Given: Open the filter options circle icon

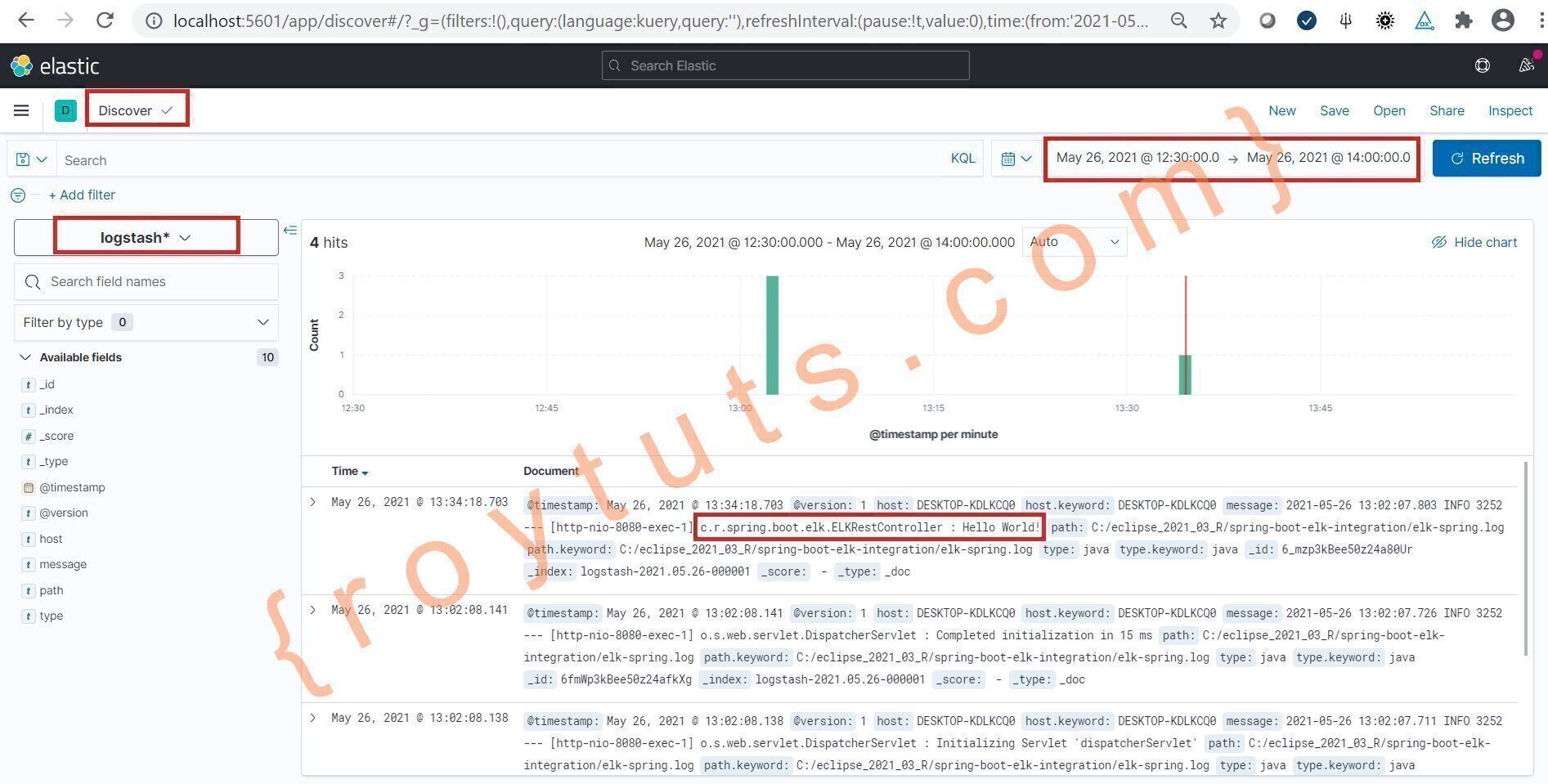Looking at the screenshot, I should [18, 195].
